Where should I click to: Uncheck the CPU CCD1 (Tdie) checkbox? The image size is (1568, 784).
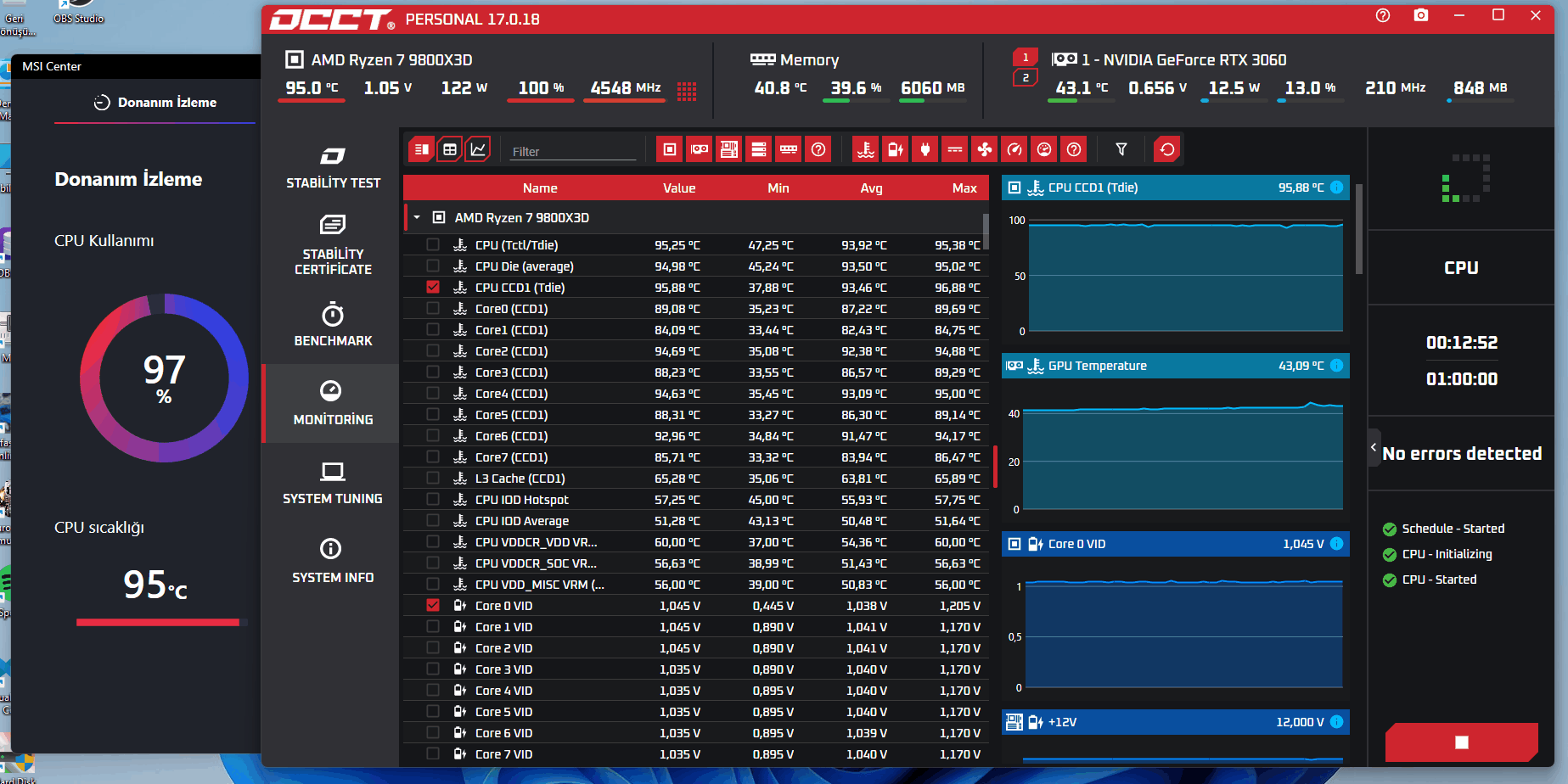click(433, 287)
